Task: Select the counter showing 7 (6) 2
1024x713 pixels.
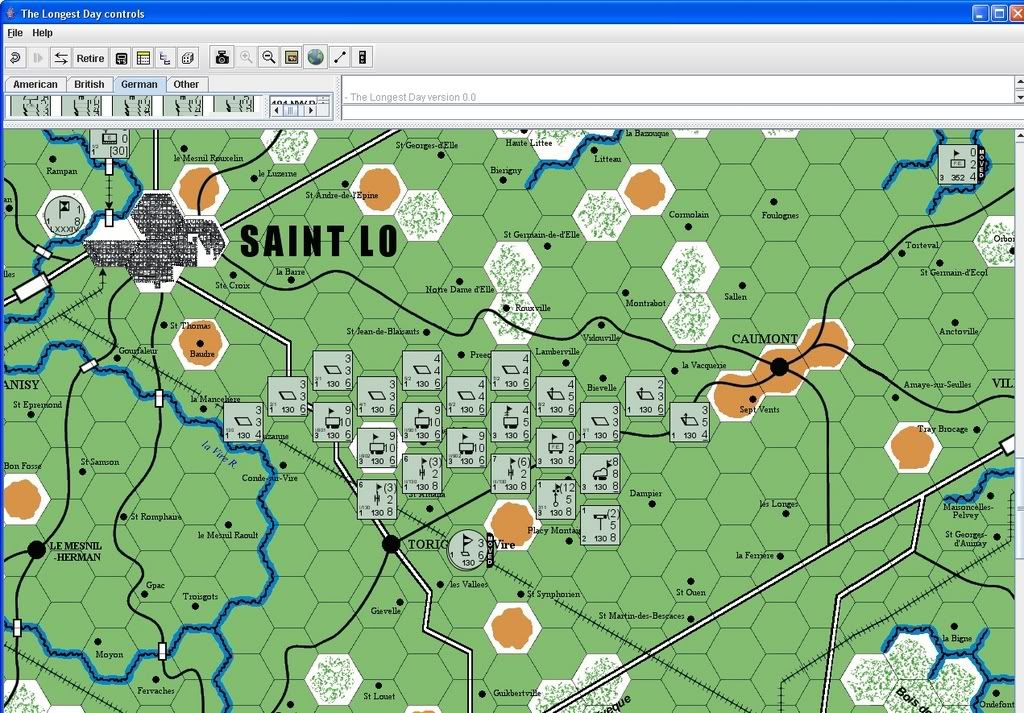Action: 511,473
